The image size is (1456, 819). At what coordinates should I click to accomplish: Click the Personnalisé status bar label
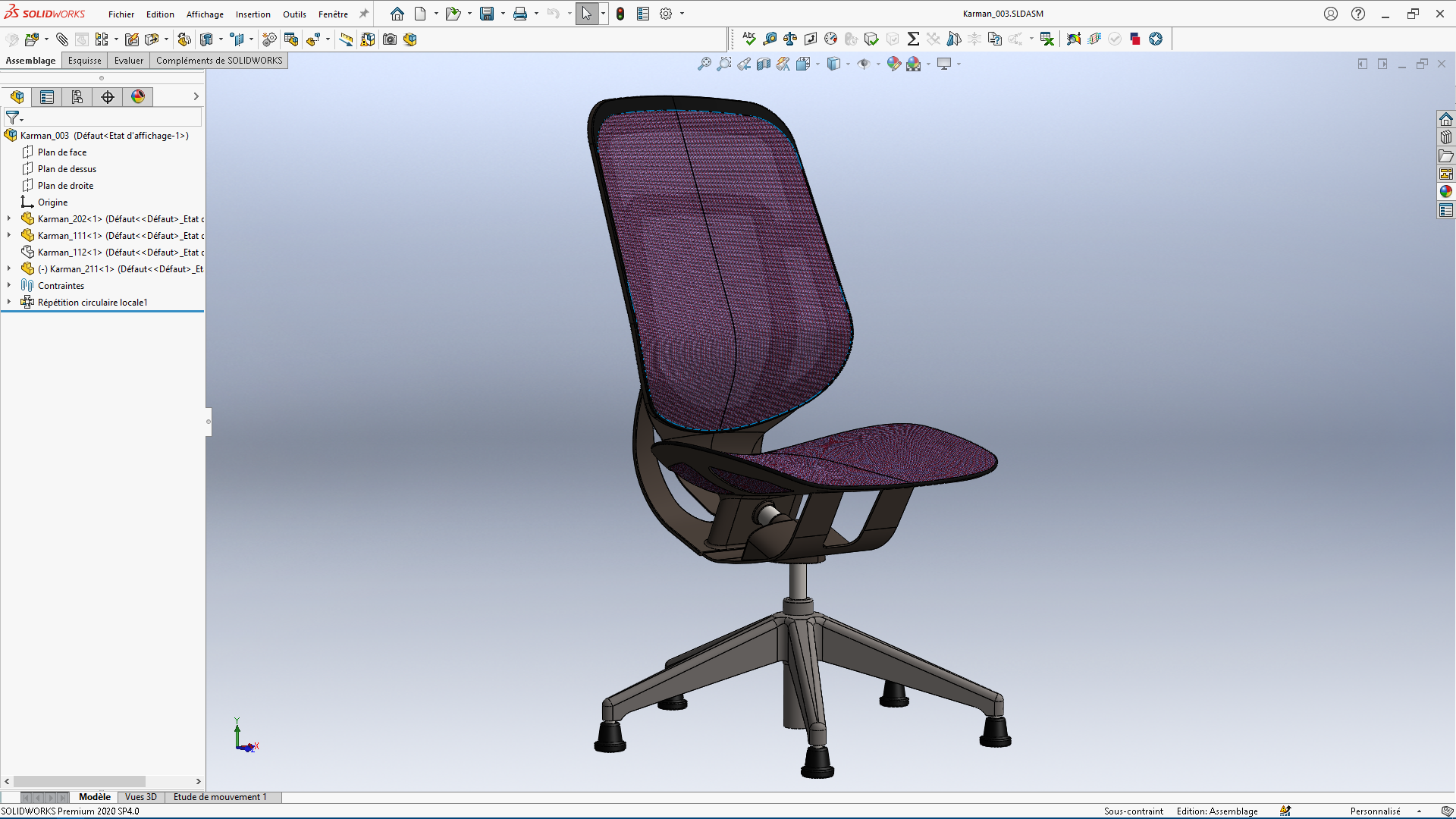[x=1375, y=811]
